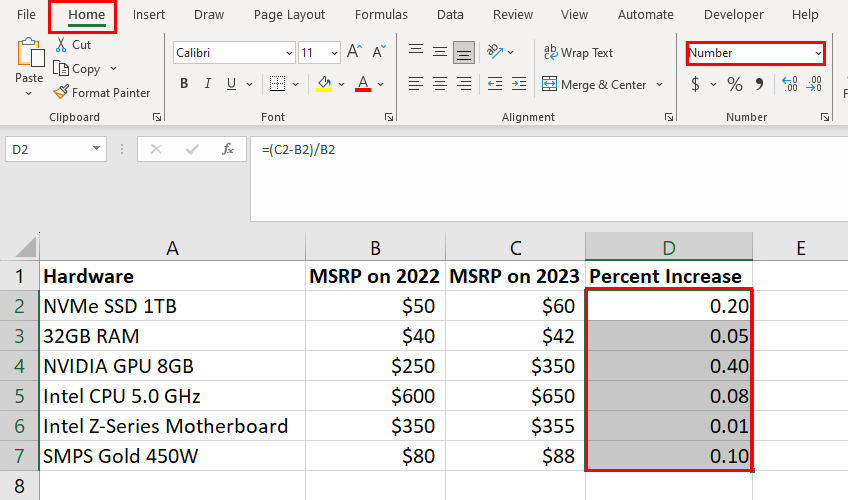Apply the yellow Fill Color swatch
The height and width of the screenshot is (500, 848).
click(x=324, y=84)
